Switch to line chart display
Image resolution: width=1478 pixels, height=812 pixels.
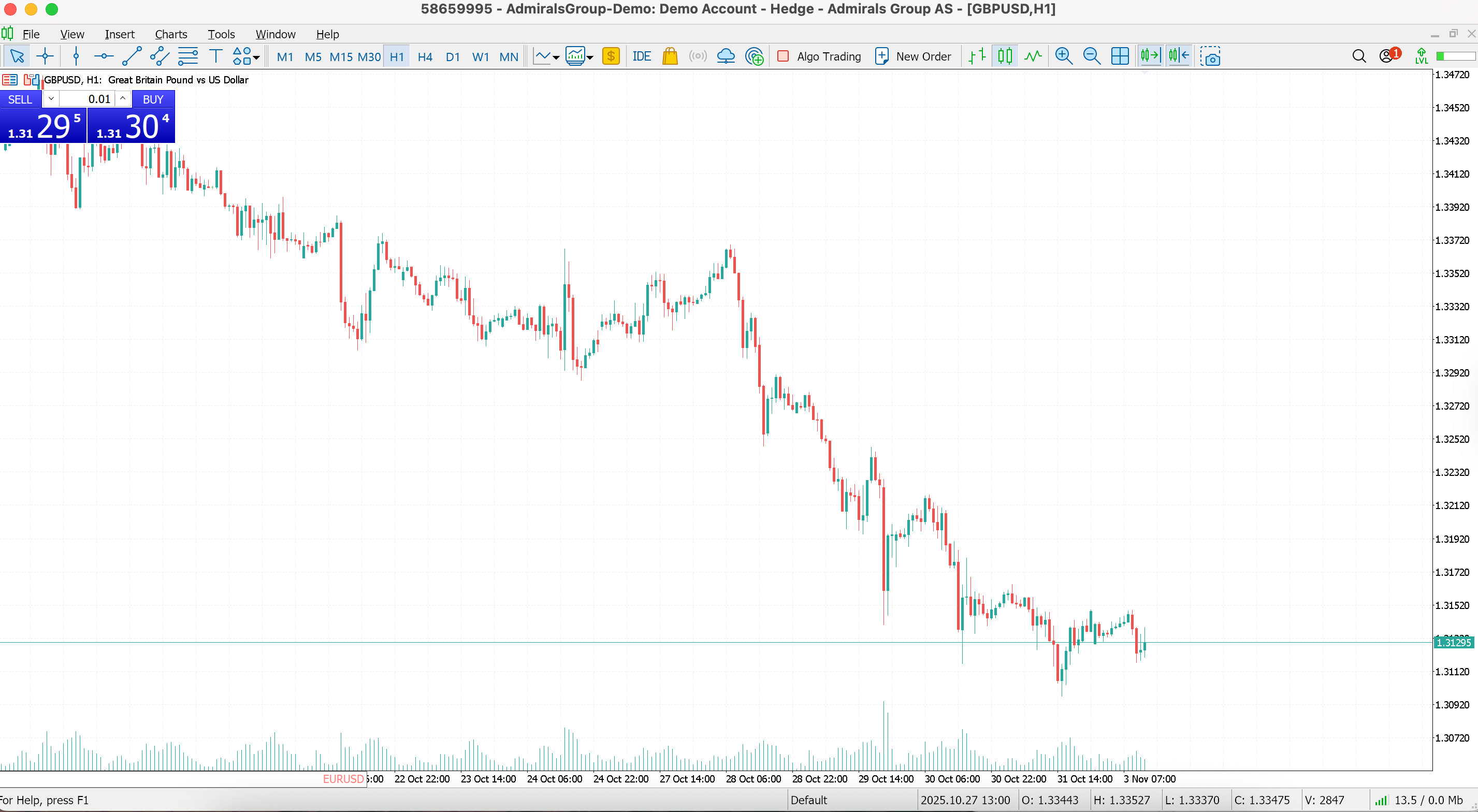(x=1033, y=56)
